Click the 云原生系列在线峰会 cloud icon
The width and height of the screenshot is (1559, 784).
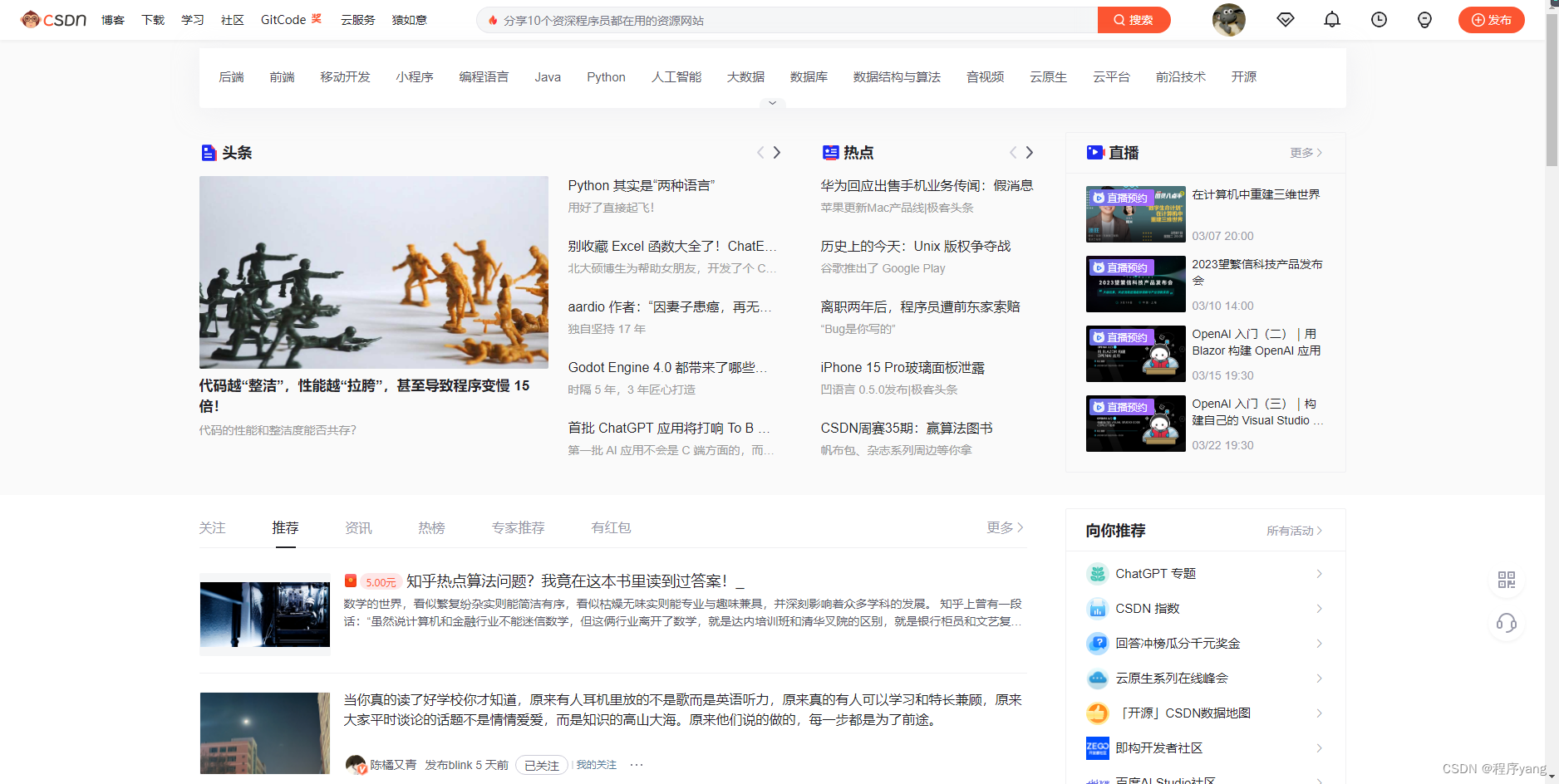click(1098, 679)
